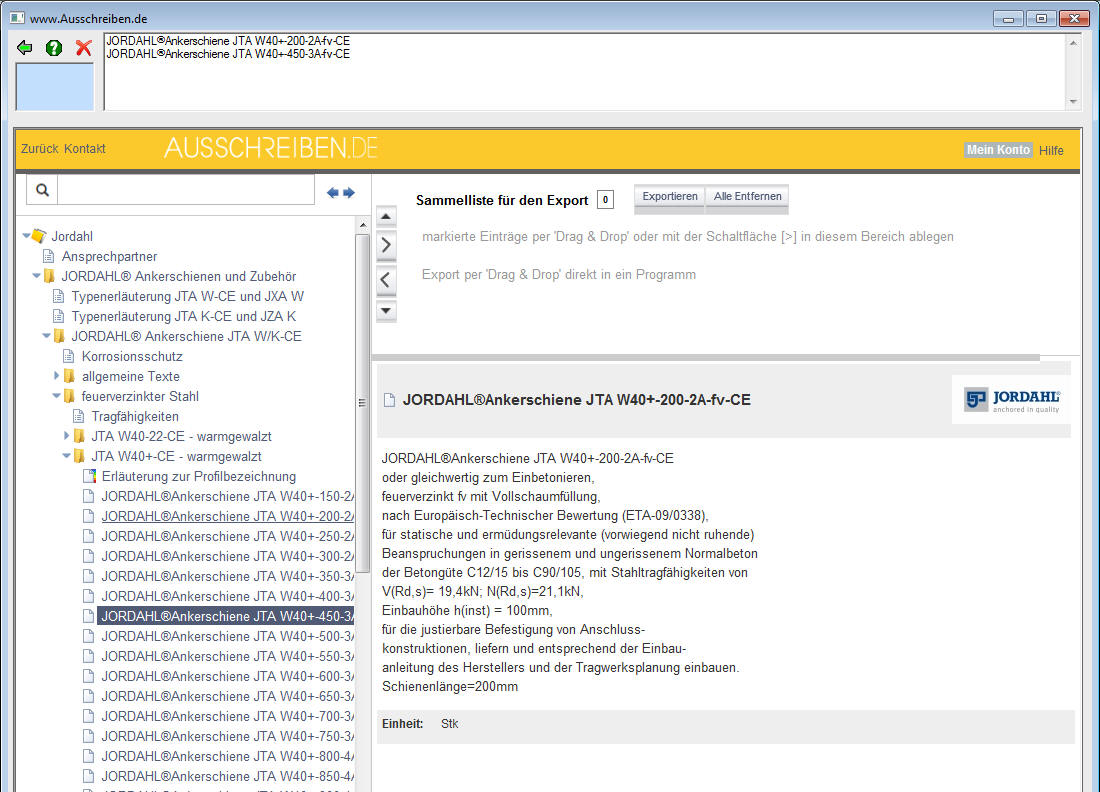1100x792 pixels.
Task: Click the Alle Entfernen button
Action: [x=747, y=197]
